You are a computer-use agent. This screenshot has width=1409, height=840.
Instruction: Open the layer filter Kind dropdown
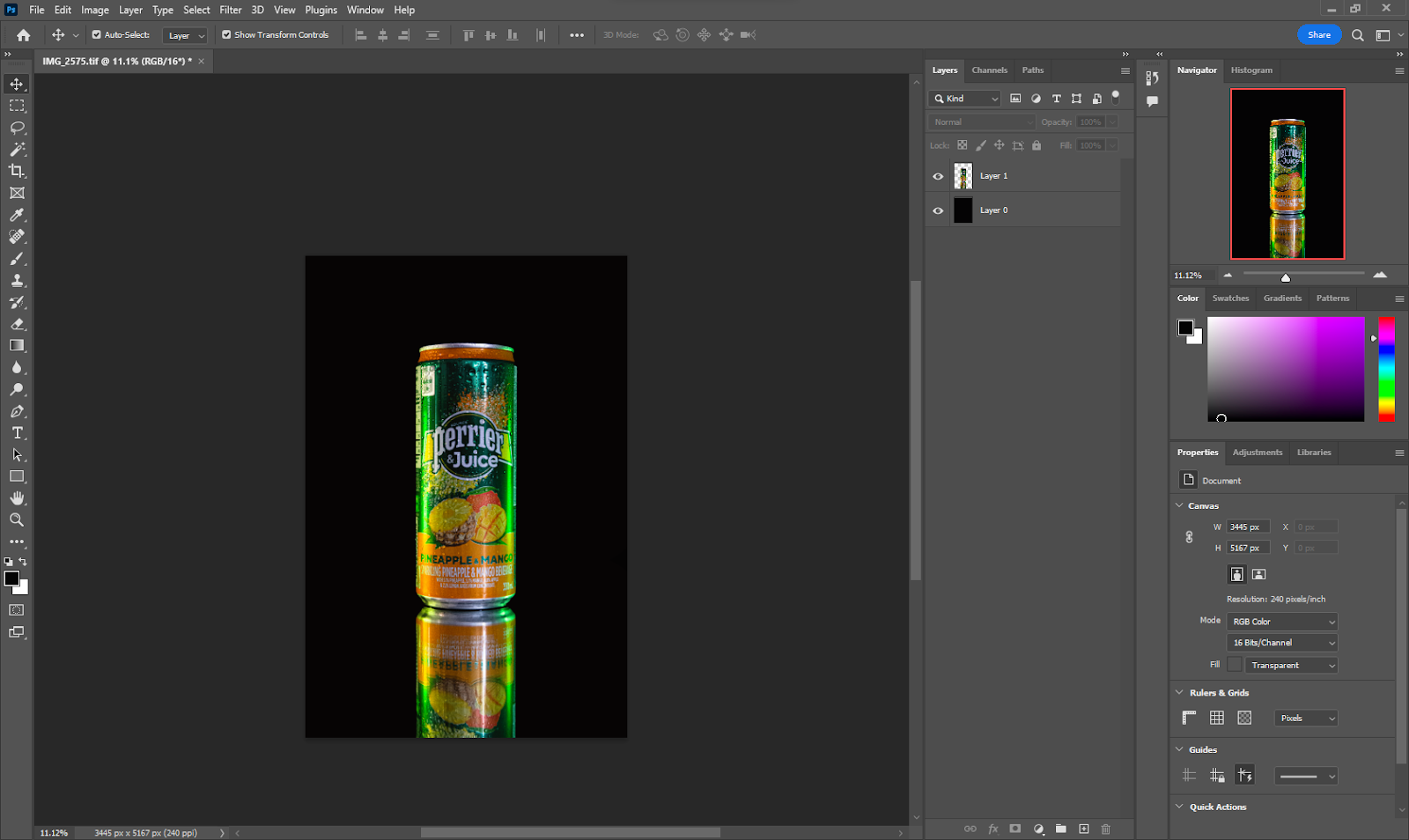coord(965,99)
